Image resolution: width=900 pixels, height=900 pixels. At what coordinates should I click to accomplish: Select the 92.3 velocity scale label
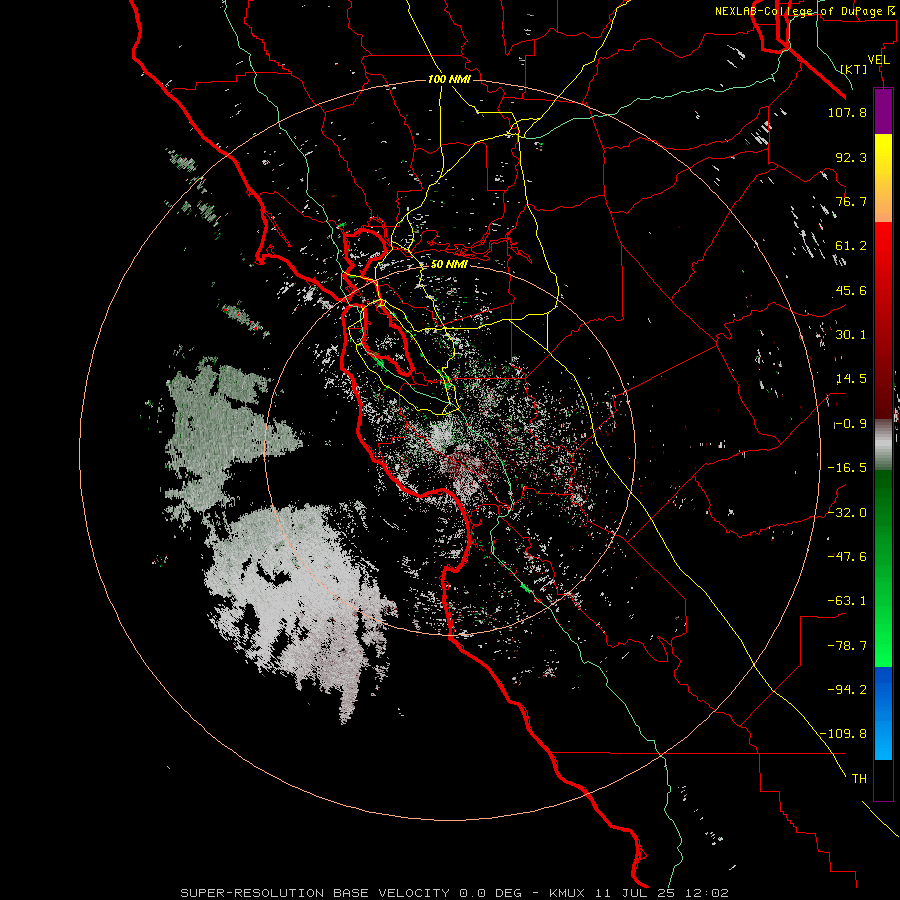(851, 157)
